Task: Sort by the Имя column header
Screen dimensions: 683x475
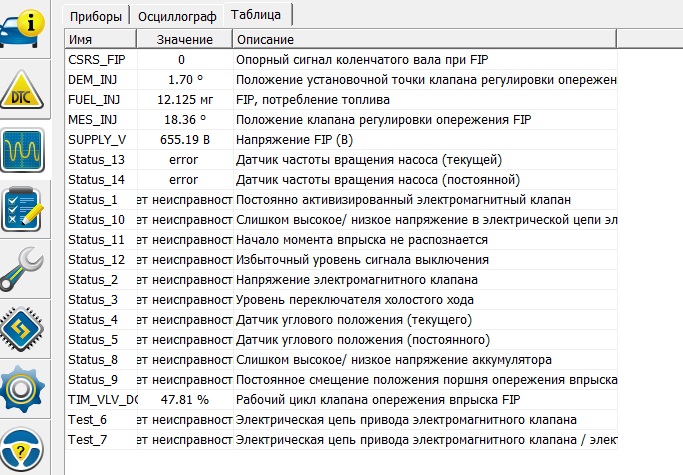Action: tap(101, 39)
